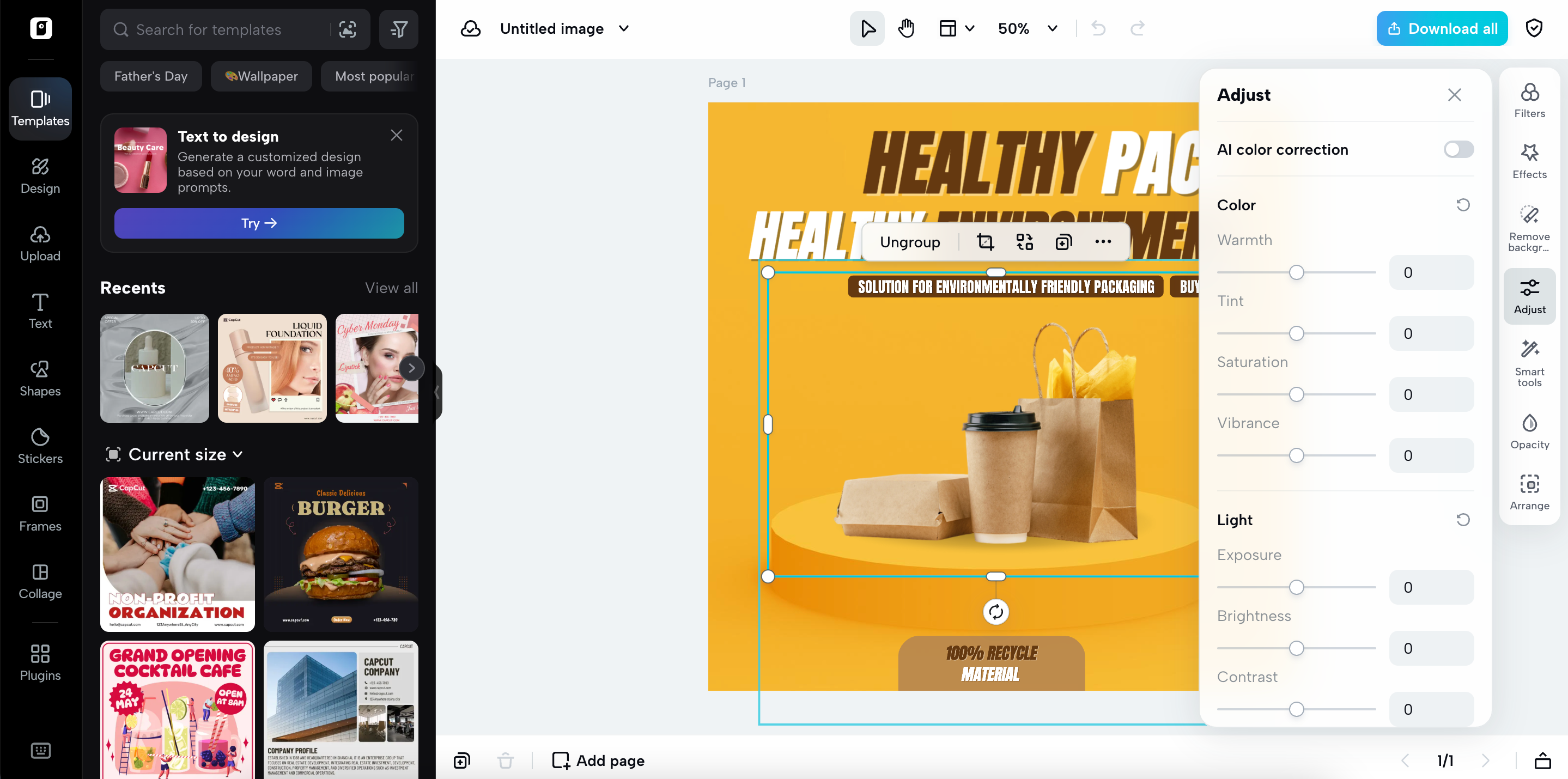Close the Text to design card

tap(397, 135)
